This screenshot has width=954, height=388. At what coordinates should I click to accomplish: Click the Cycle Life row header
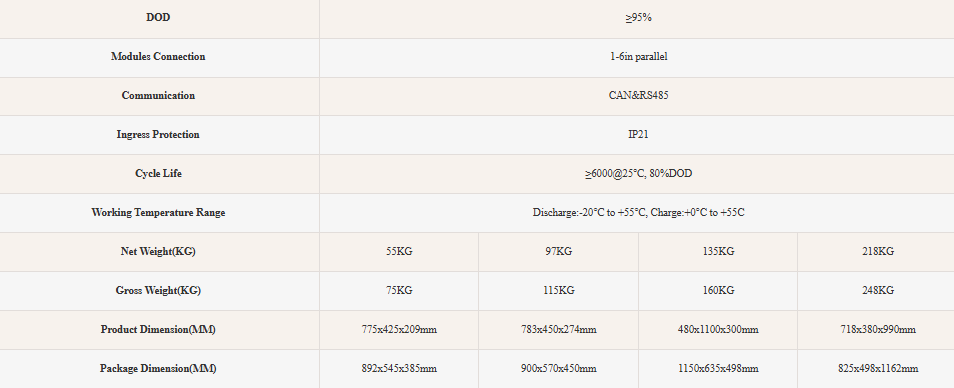pos(158,173)
